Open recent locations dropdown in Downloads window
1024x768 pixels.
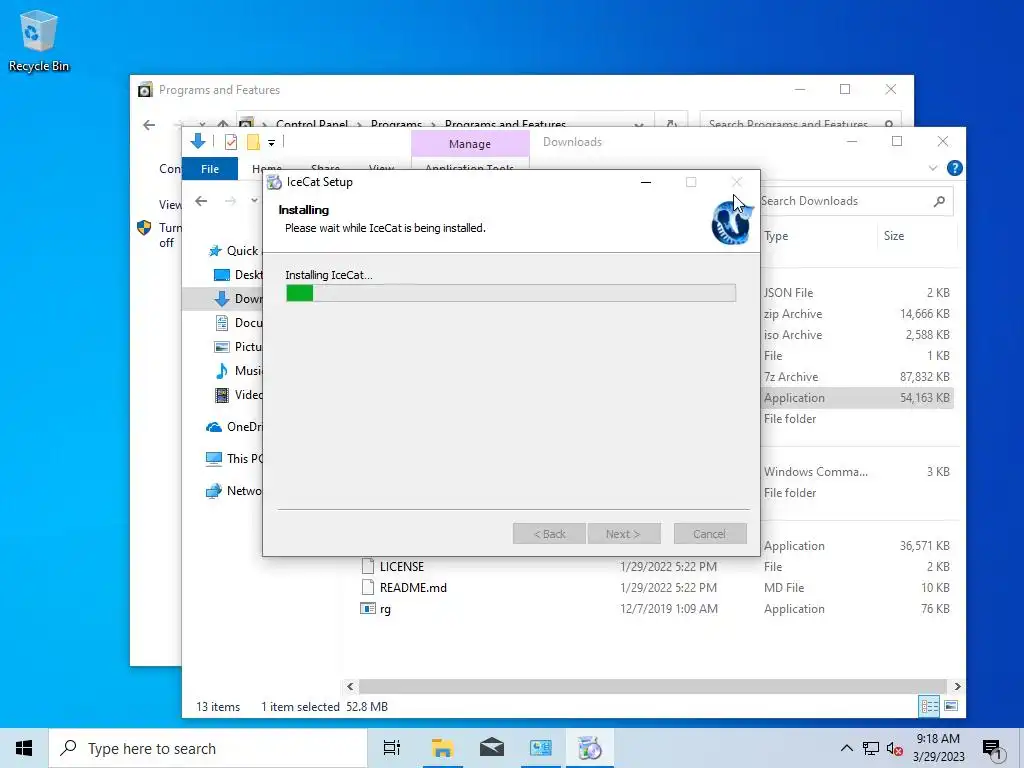(254, 200)
